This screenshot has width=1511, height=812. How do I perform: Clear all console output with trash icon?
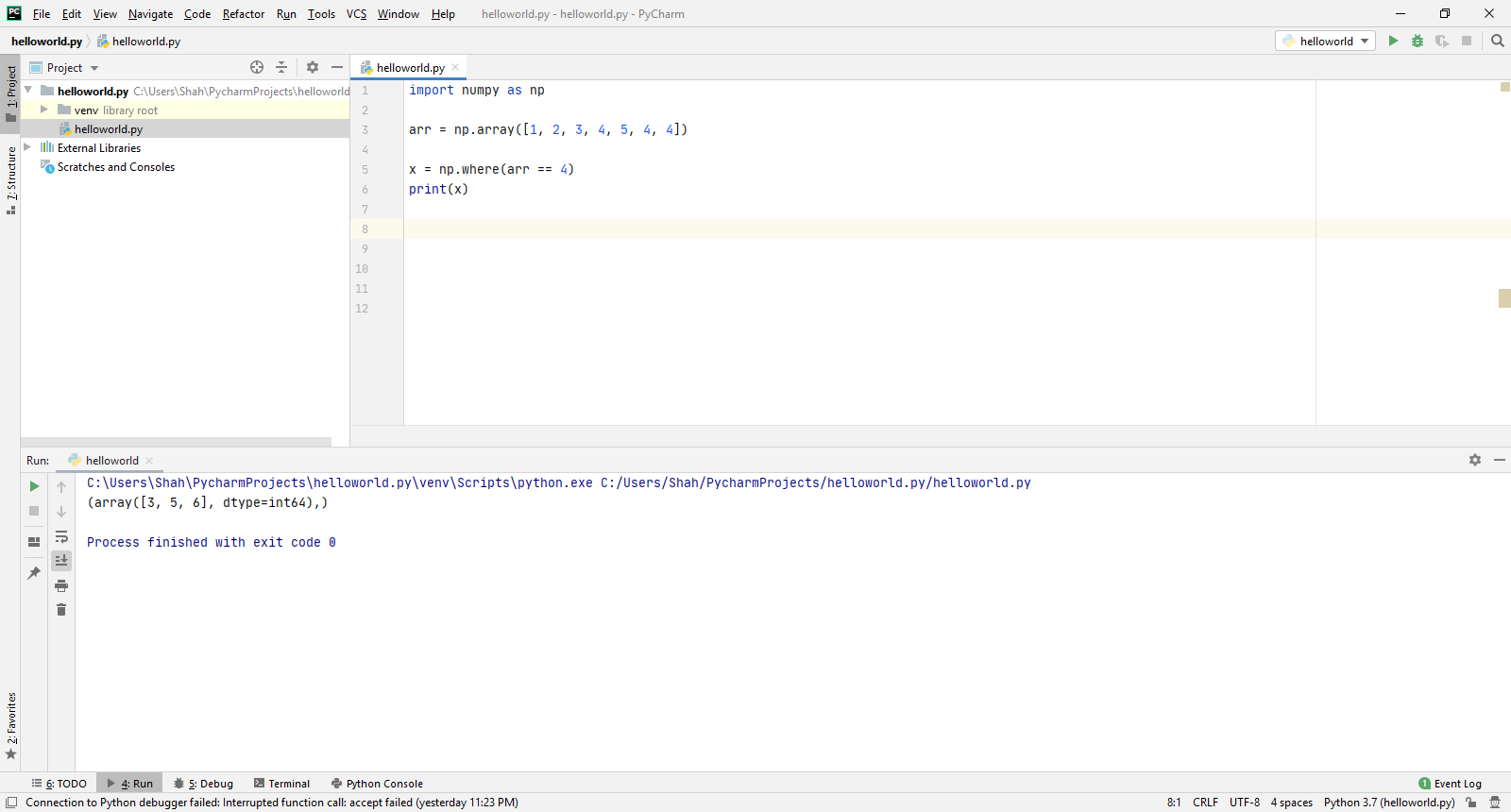pos(61,610)
